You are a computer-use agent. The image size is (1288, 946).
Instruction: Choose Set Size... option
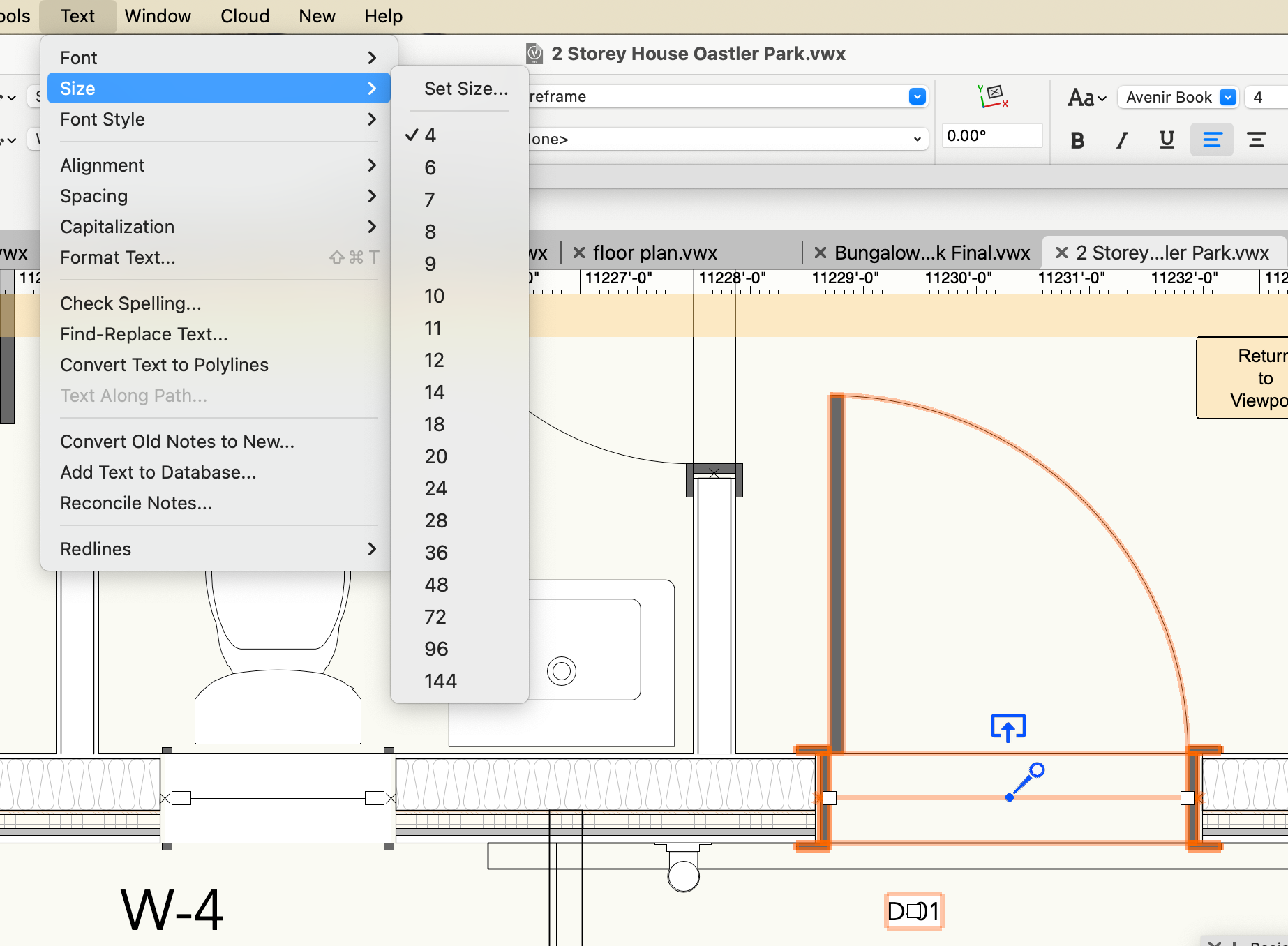[x=466, y=89]
